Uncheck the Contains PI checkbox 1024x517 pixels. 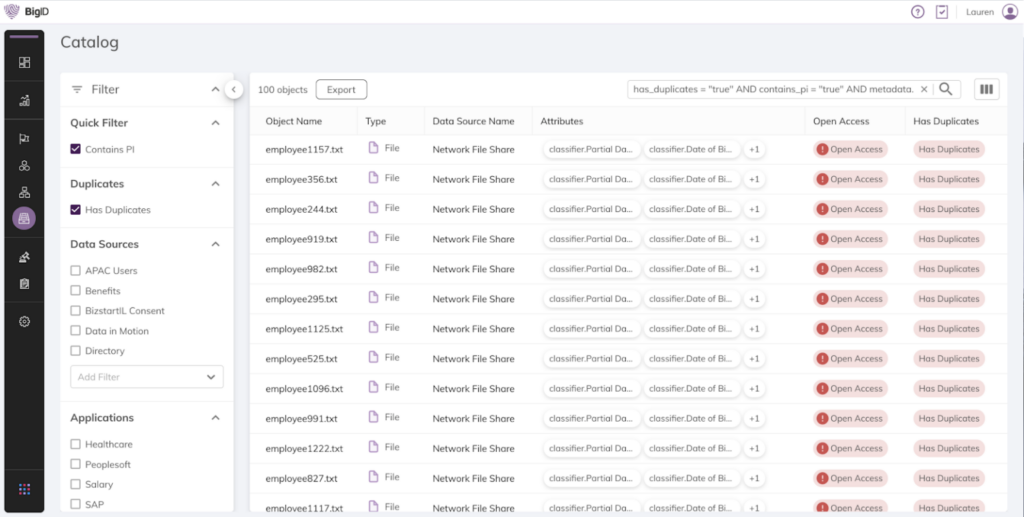76,149
